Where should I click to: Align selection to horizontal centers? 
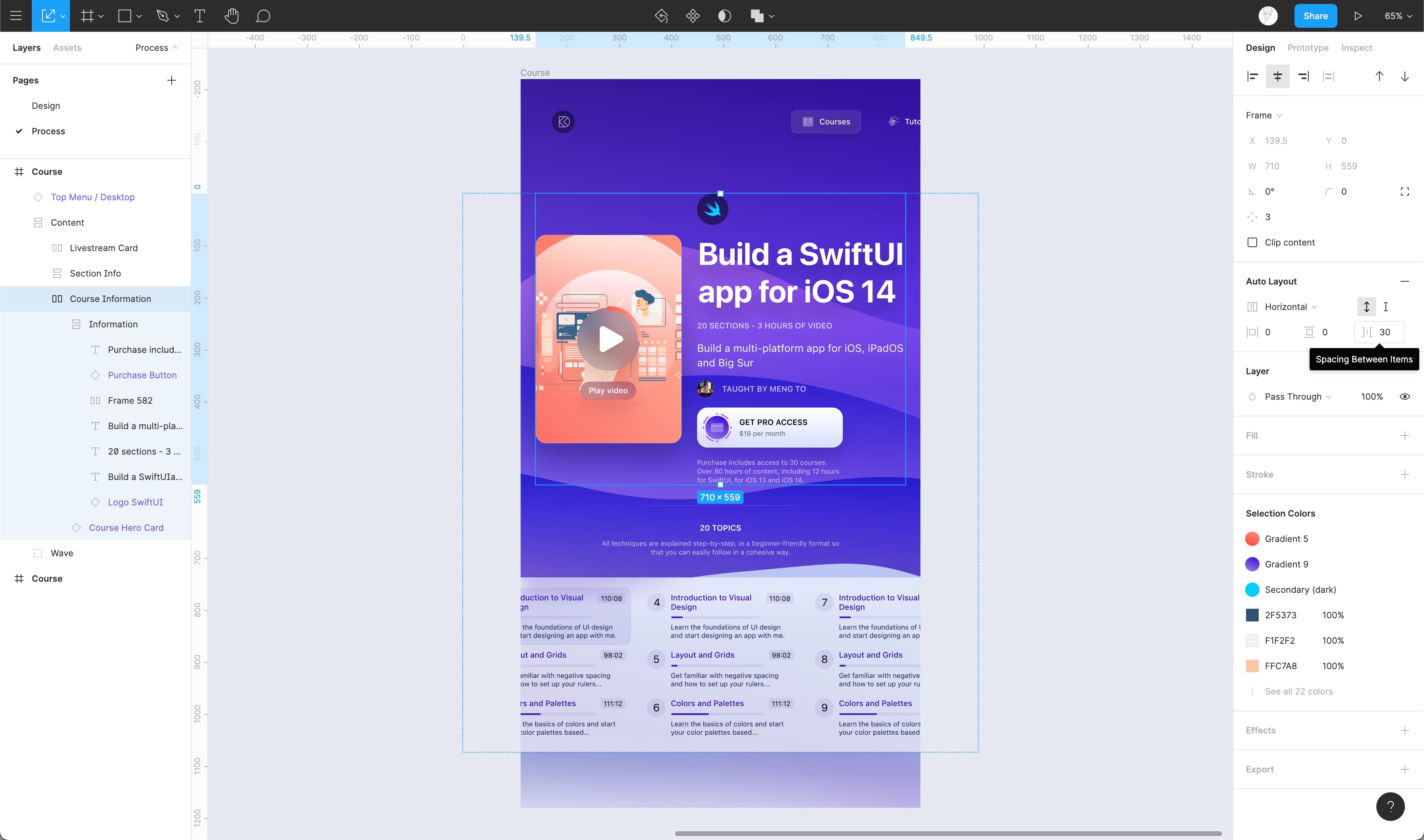pyautogui.click(x=1277, y=76)
